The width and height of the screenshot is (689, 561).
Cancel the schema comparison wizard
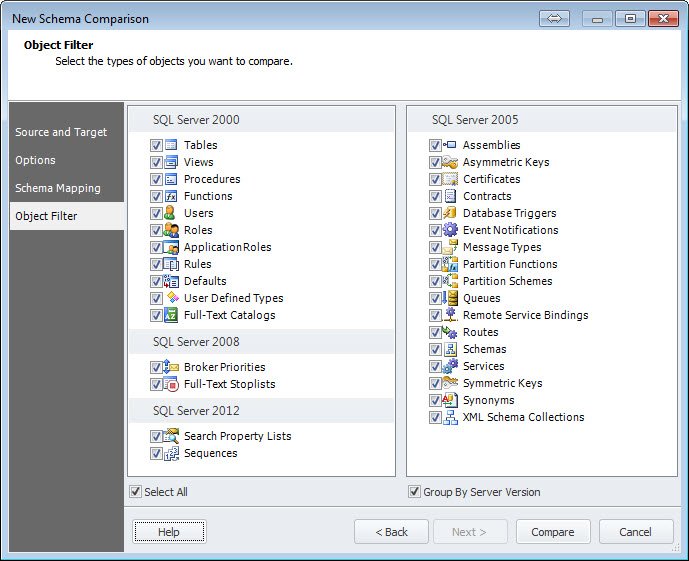coord(636,532)
